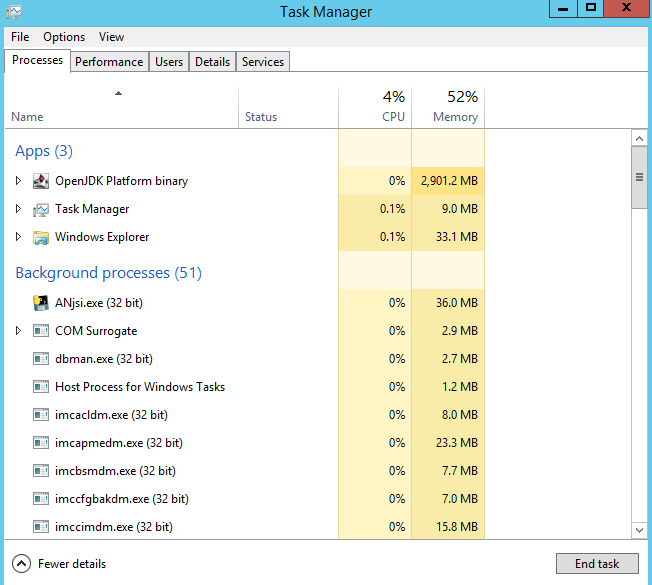
Task: Click the 15.8 MB memory value
Action: 457,527
